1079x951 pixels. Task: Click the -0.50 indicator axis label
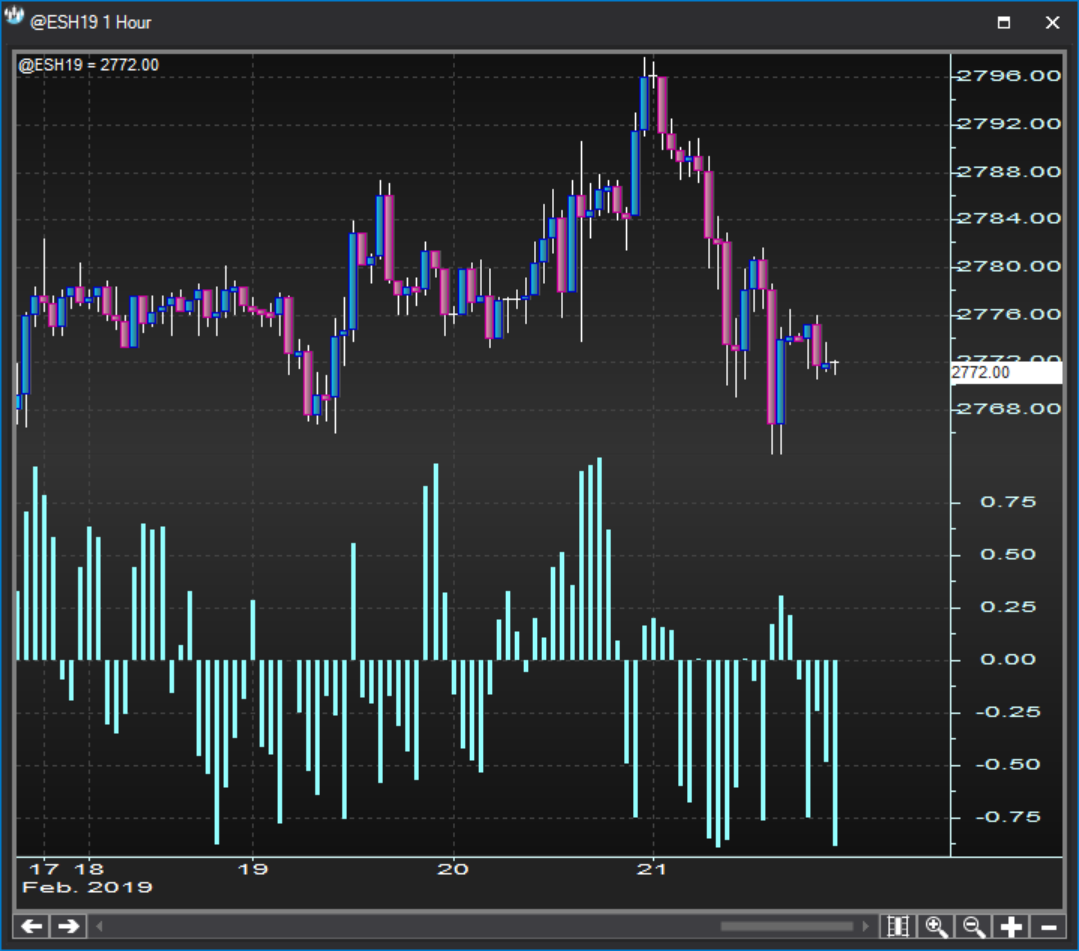(1008, 765)
